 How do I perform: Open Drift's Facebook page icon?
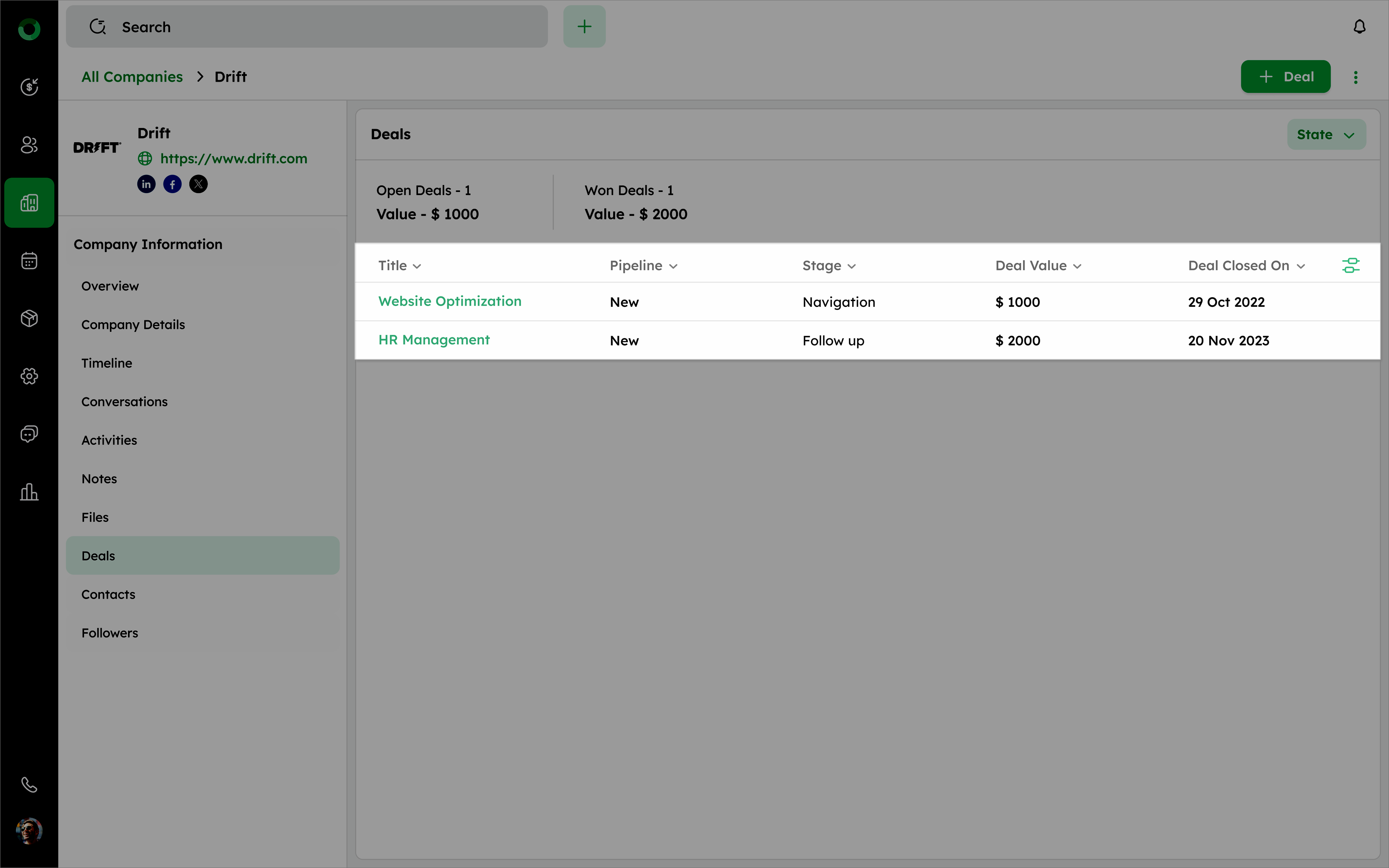pos(172,184)
